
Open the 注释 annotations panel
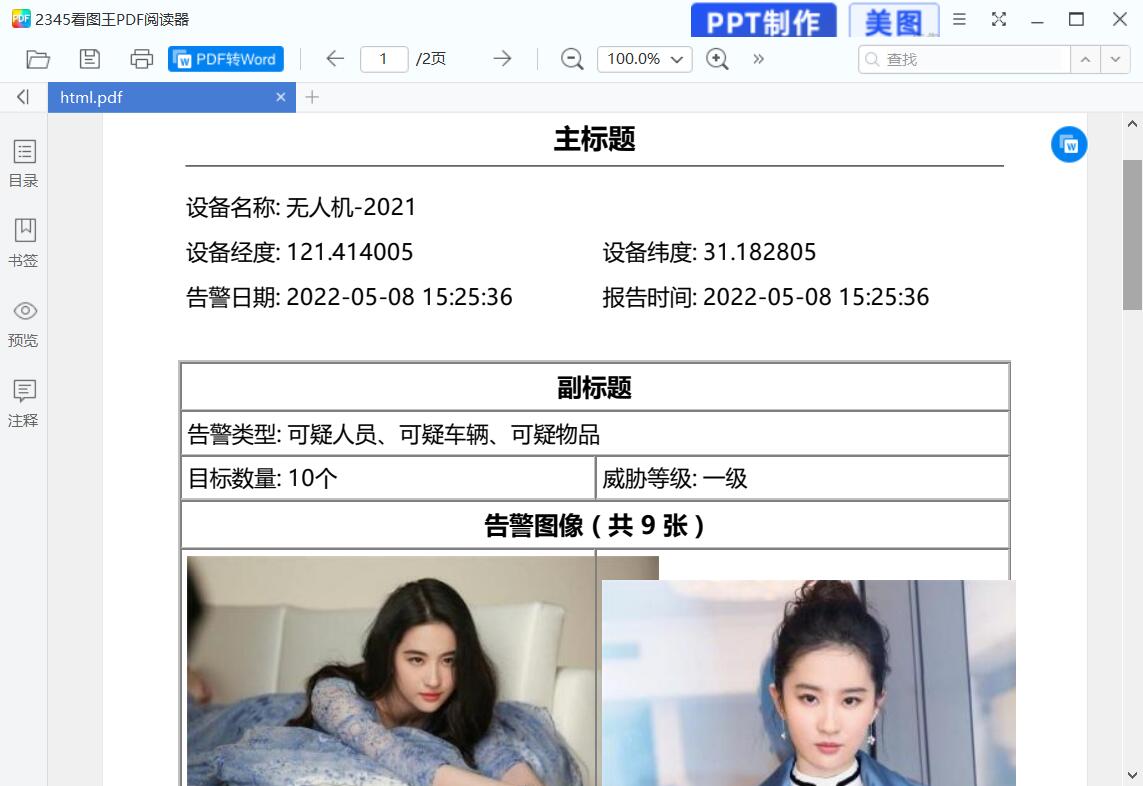tap(24, 403)
